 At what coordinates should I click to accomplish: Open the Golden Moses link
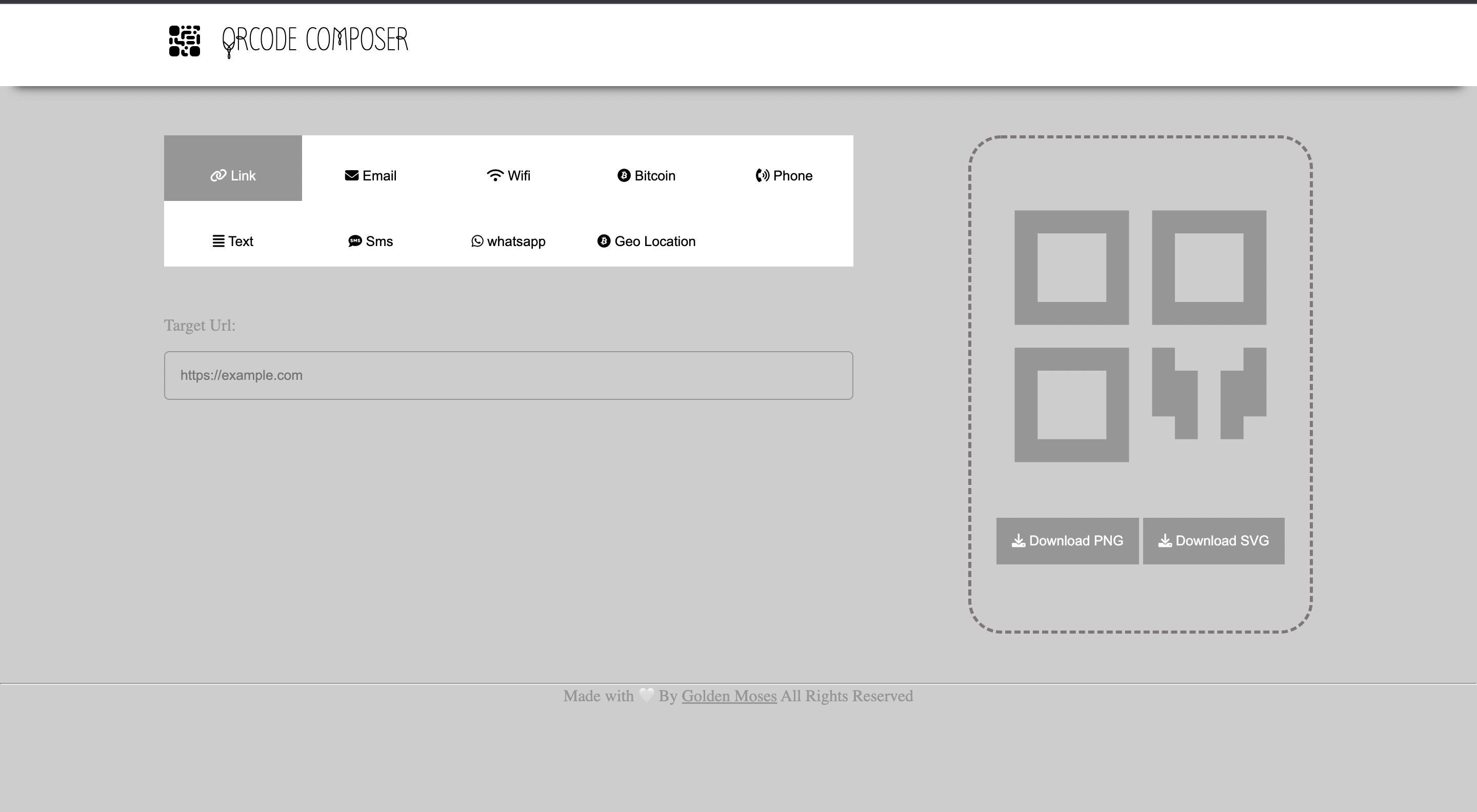click(x=729, y=696)
